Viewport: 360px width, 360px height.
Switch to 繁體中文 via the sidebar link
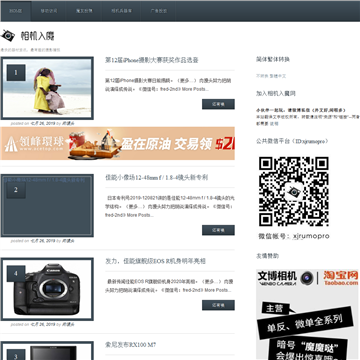[278, 76]
